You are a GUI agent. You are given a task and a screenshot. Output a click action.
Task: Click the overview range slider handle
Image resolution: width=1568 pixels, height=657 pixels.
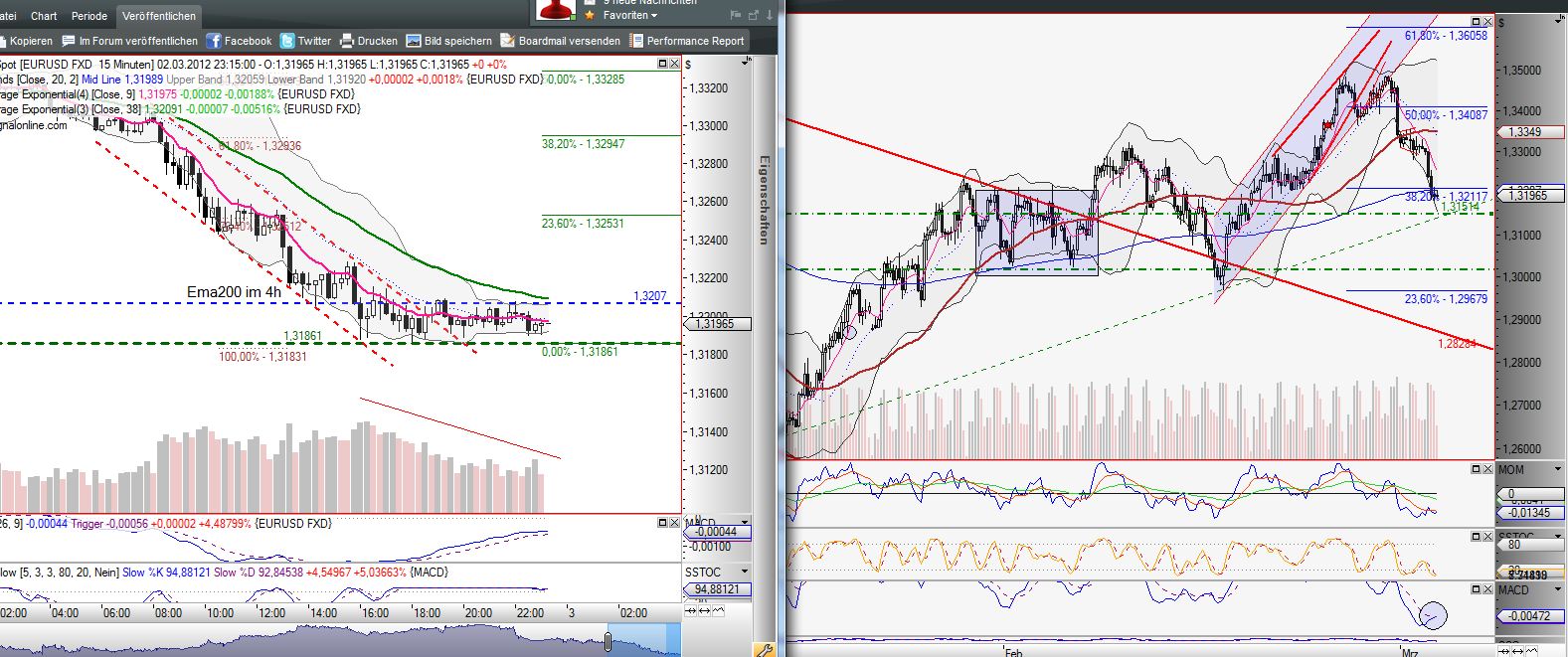608,641
